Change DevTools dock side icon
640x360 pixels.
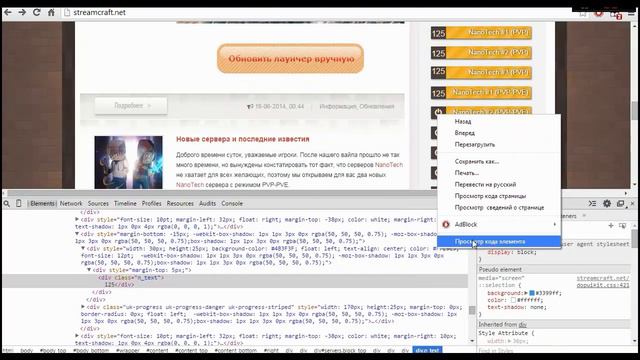[x=620, y=203]
